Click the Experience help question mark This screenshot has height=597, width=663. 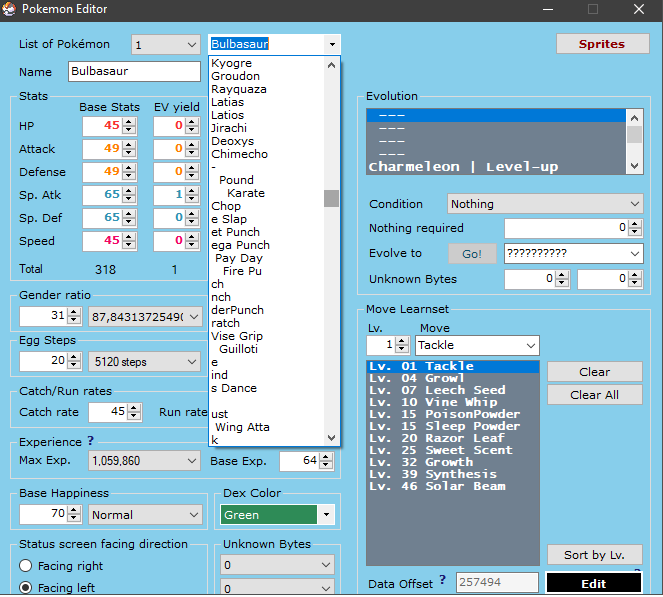point(90,441)
